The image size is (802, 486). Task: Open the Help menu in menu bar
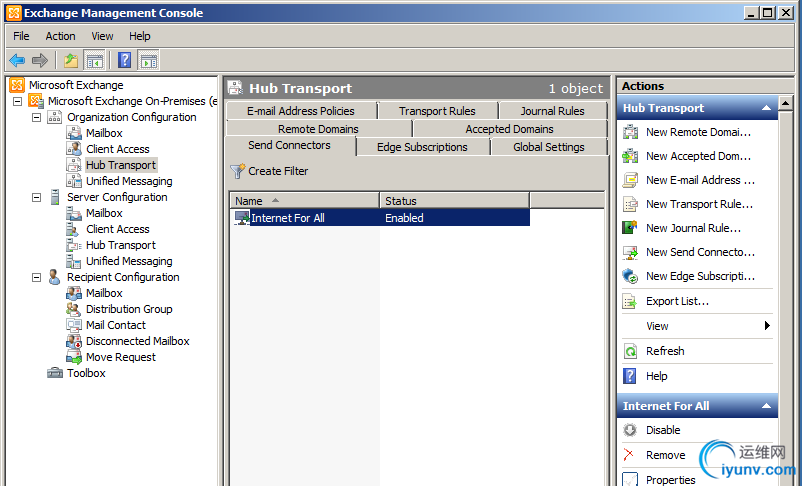point(140,36)
